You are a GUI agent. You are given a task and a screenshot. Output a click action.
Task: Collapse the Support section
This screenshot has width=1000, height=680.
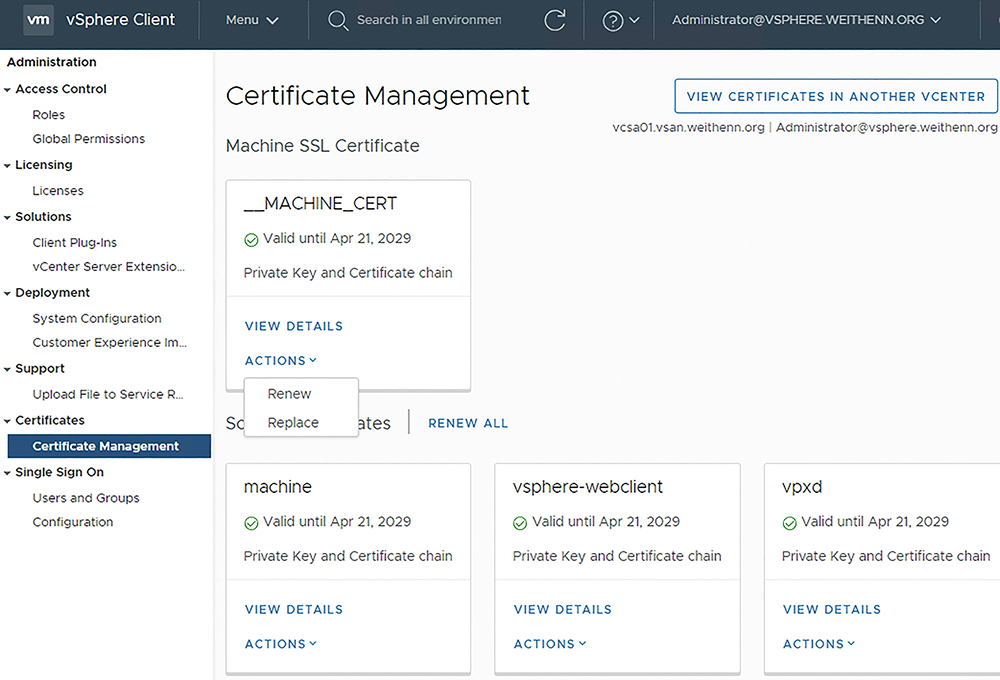8,369
